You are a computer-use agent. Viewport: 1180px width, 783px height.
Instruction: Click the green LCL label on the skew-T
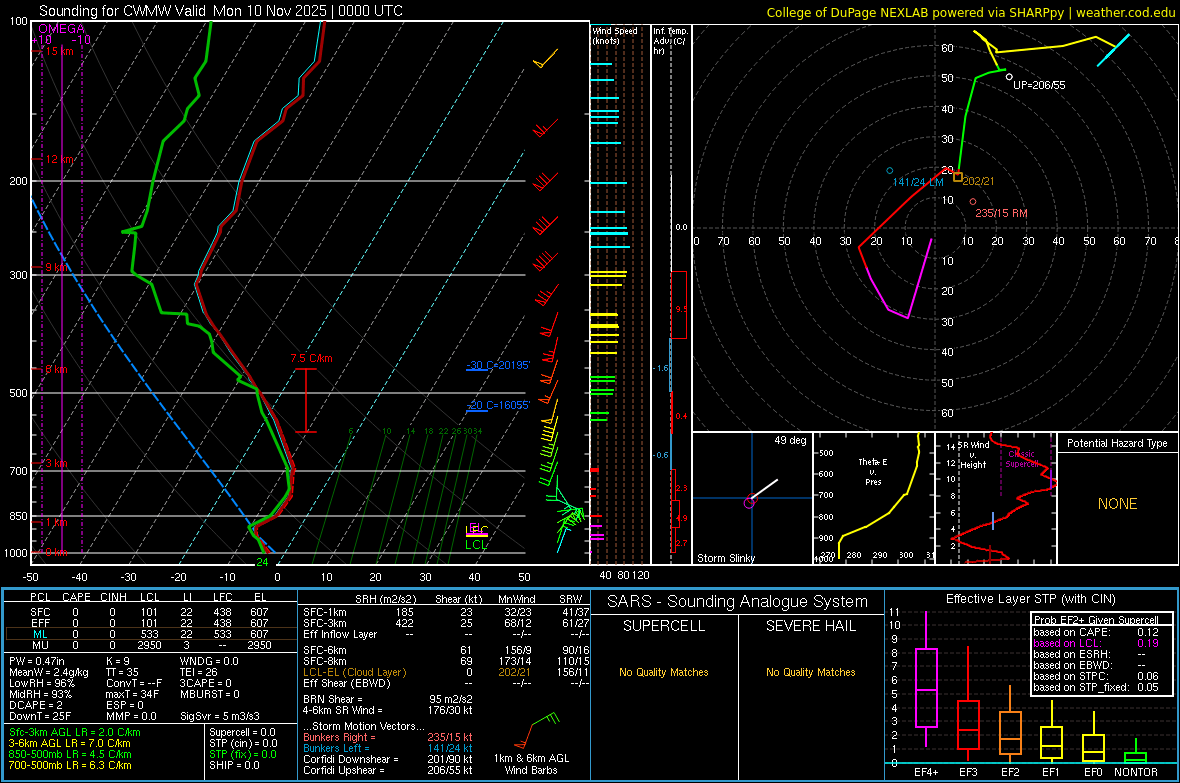(476, 545)
